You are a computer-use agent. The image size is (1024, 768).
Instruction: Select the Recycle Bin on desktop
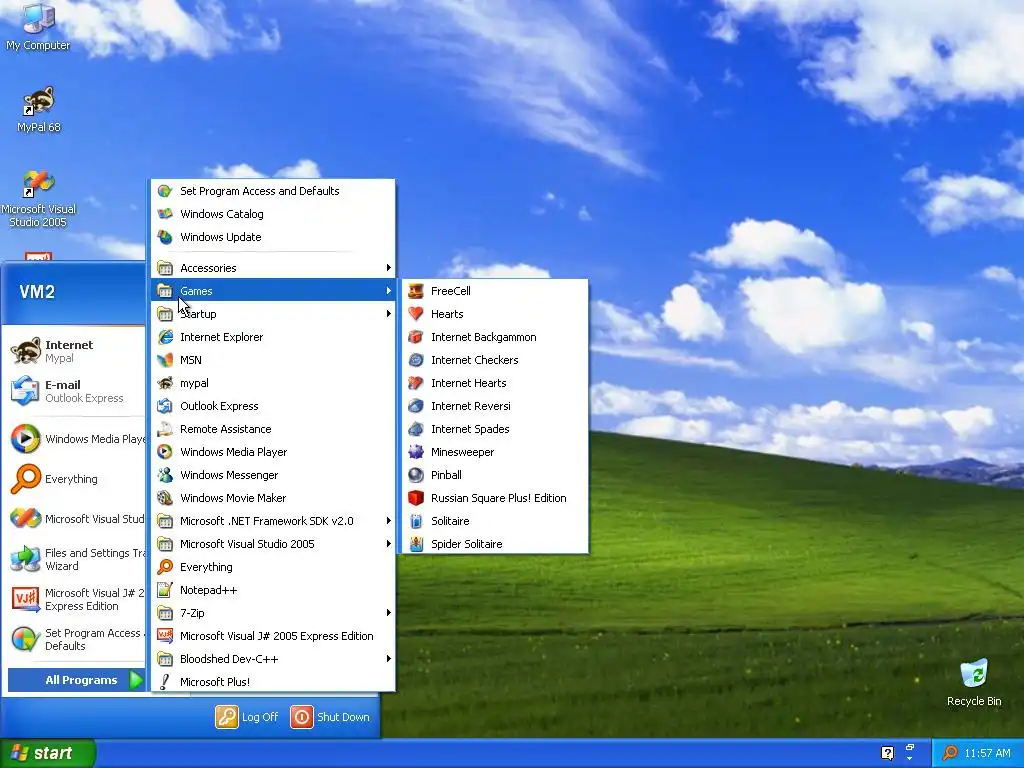tap(974, 683)
